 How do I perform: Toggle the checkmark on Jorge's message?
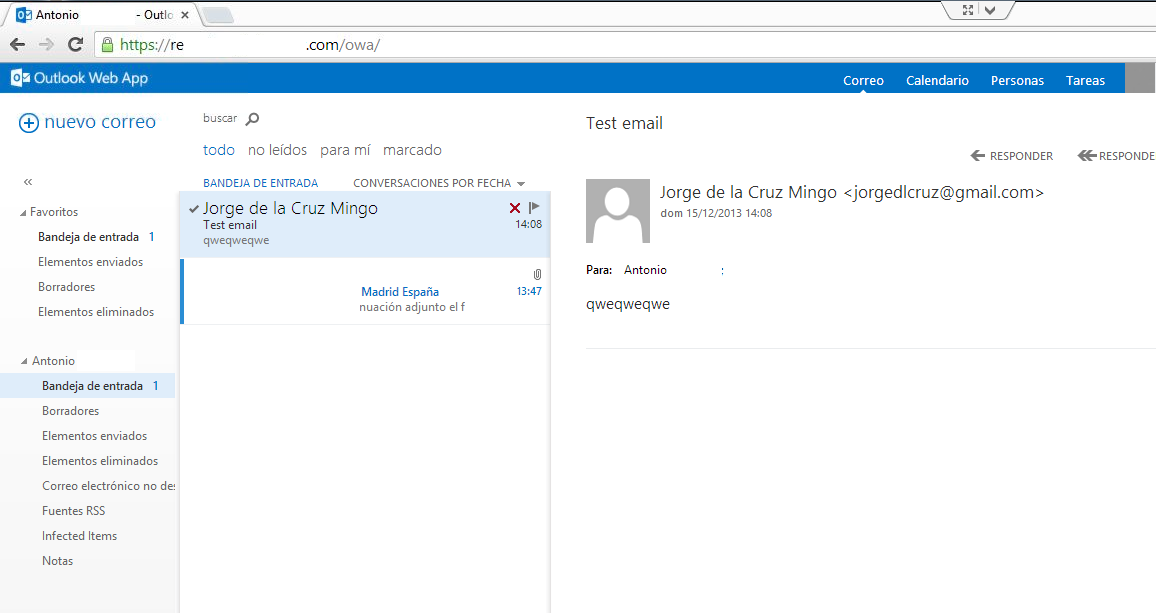click(x=194, y=209)
